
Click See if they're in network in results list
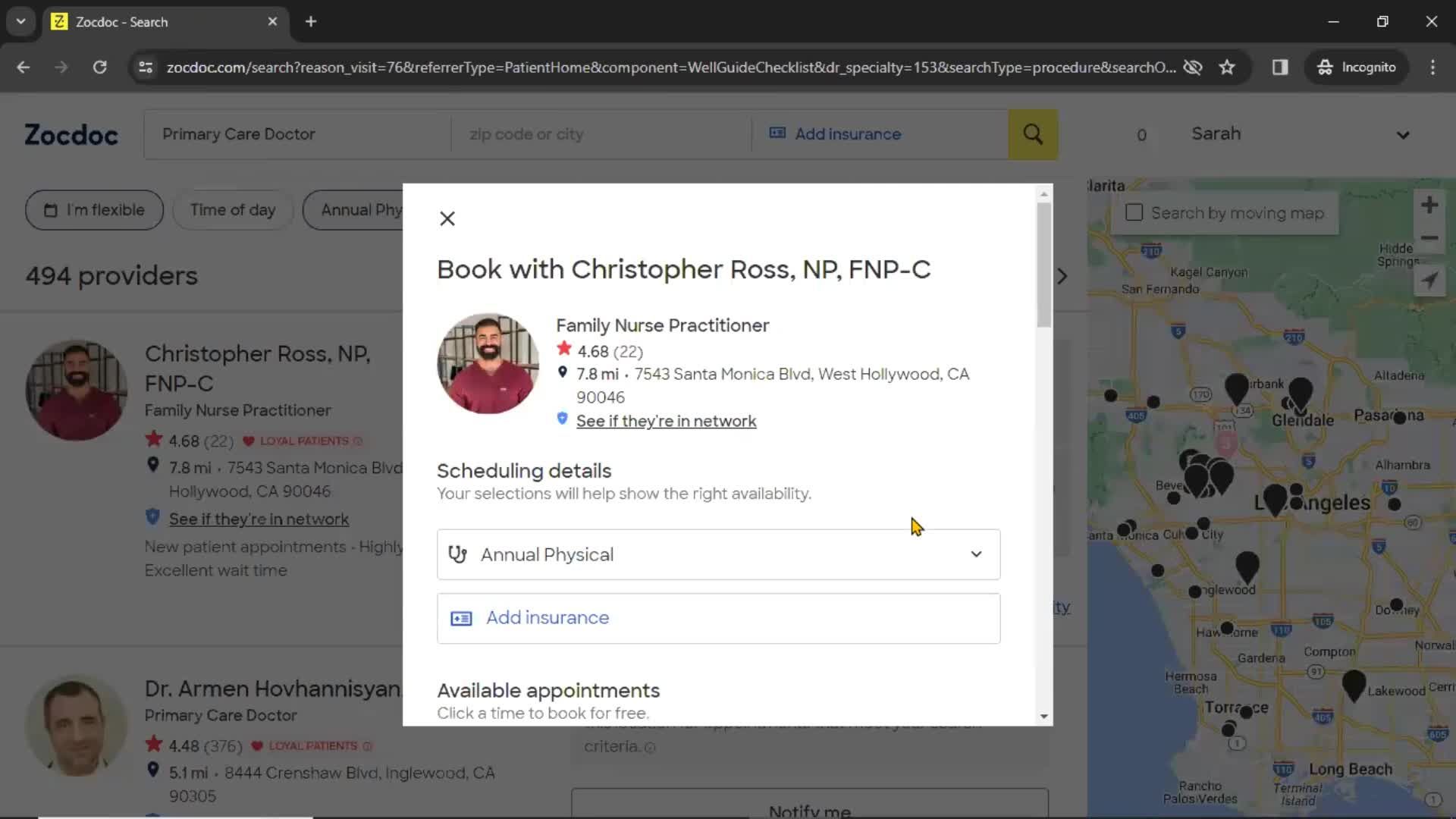259,519
